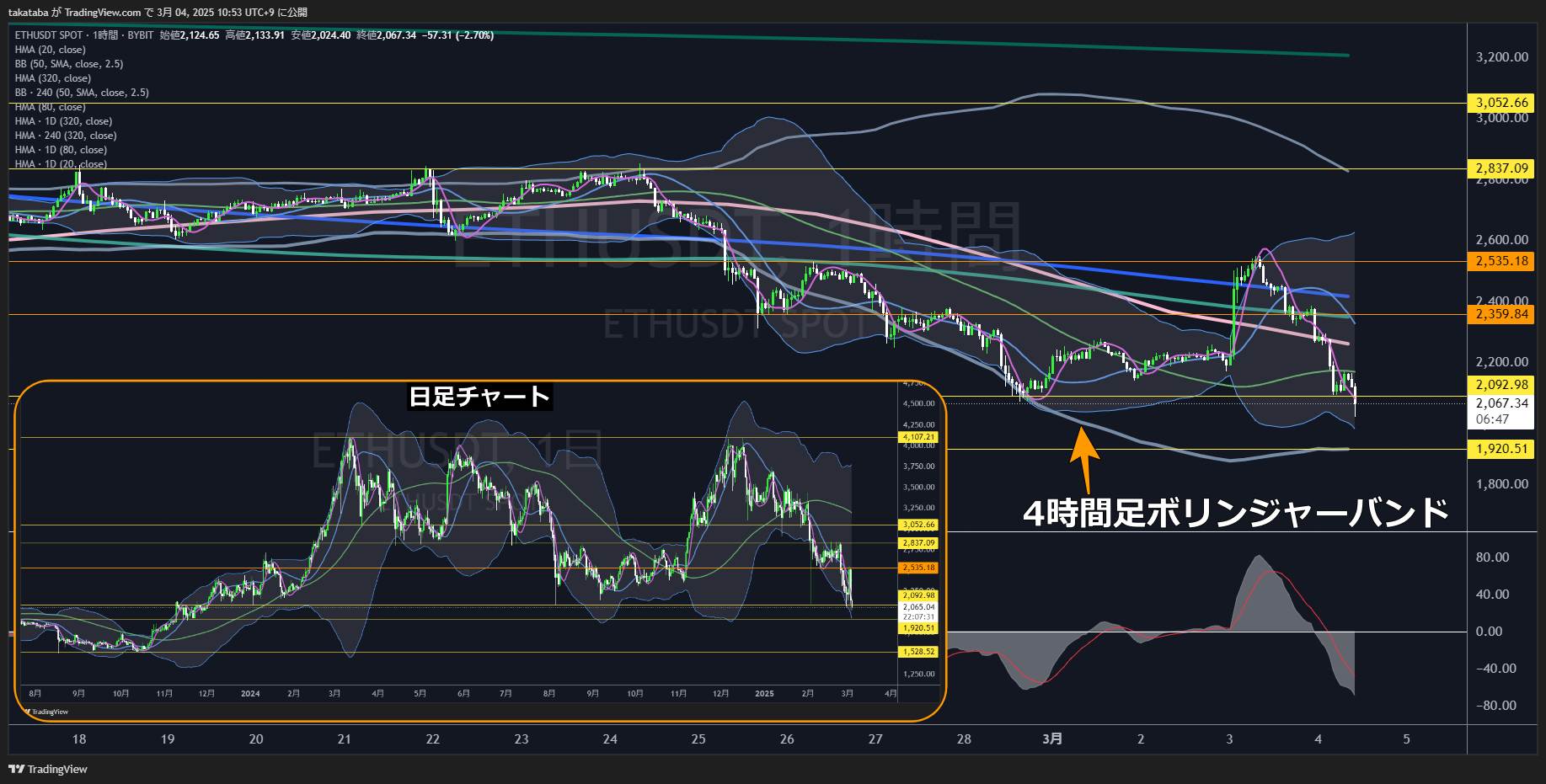Click the date 23 on the time axis
The height and width of the screenshot is (784, 1546).
click(522, 739)
